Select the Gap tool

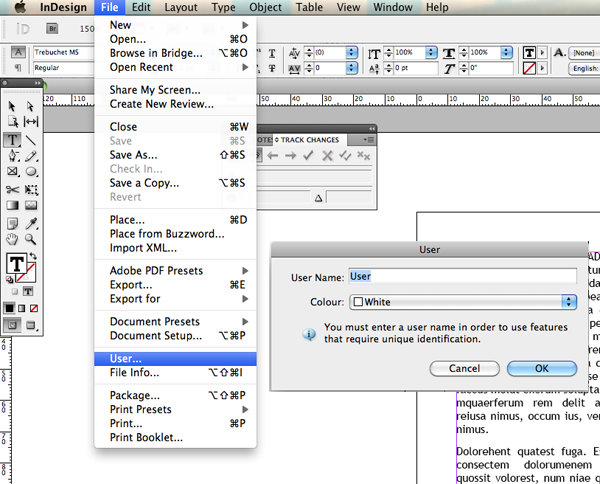pyautogui.click(x=31, y=122)
